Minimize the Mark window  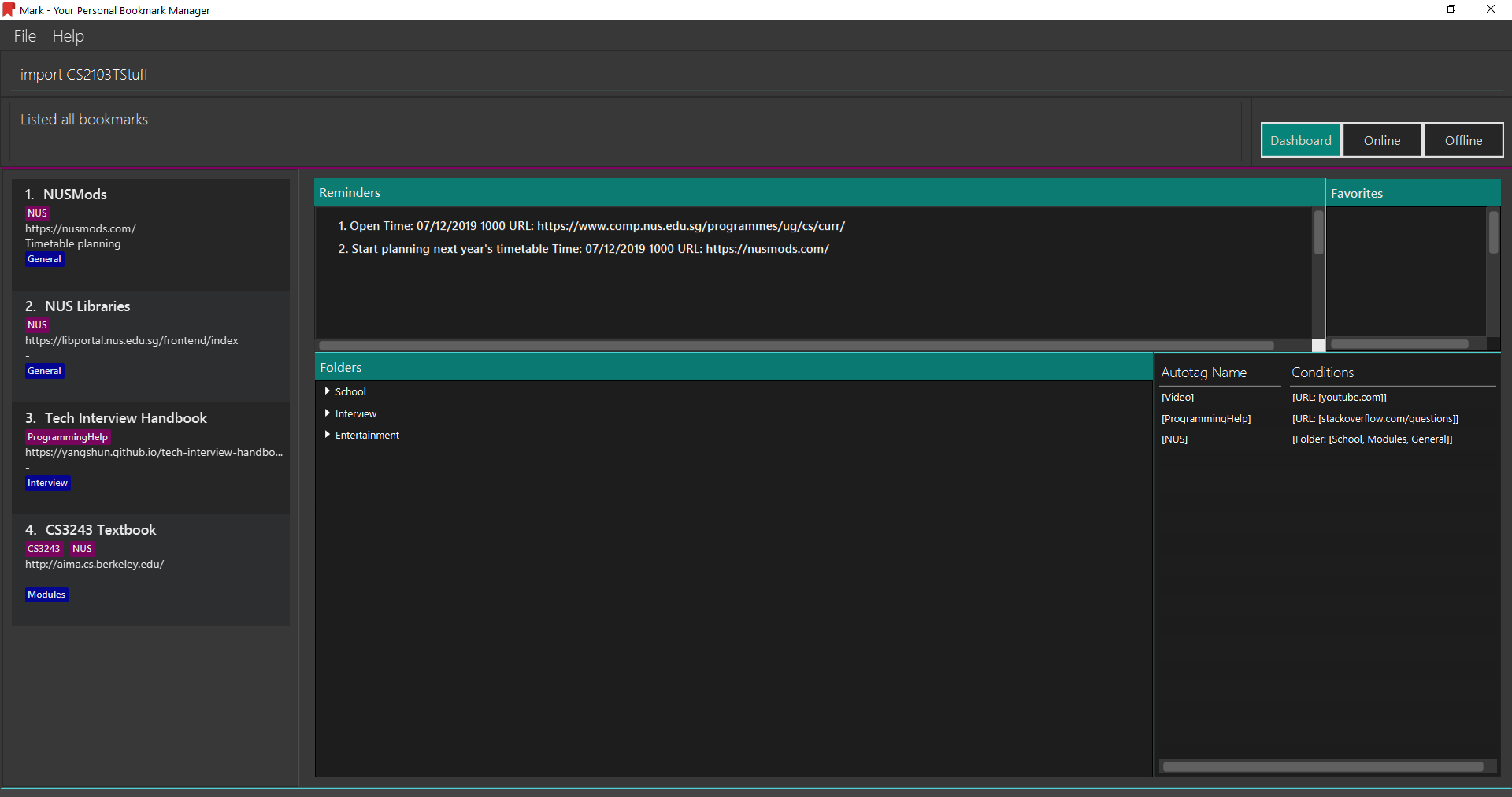pos(1413,9)
